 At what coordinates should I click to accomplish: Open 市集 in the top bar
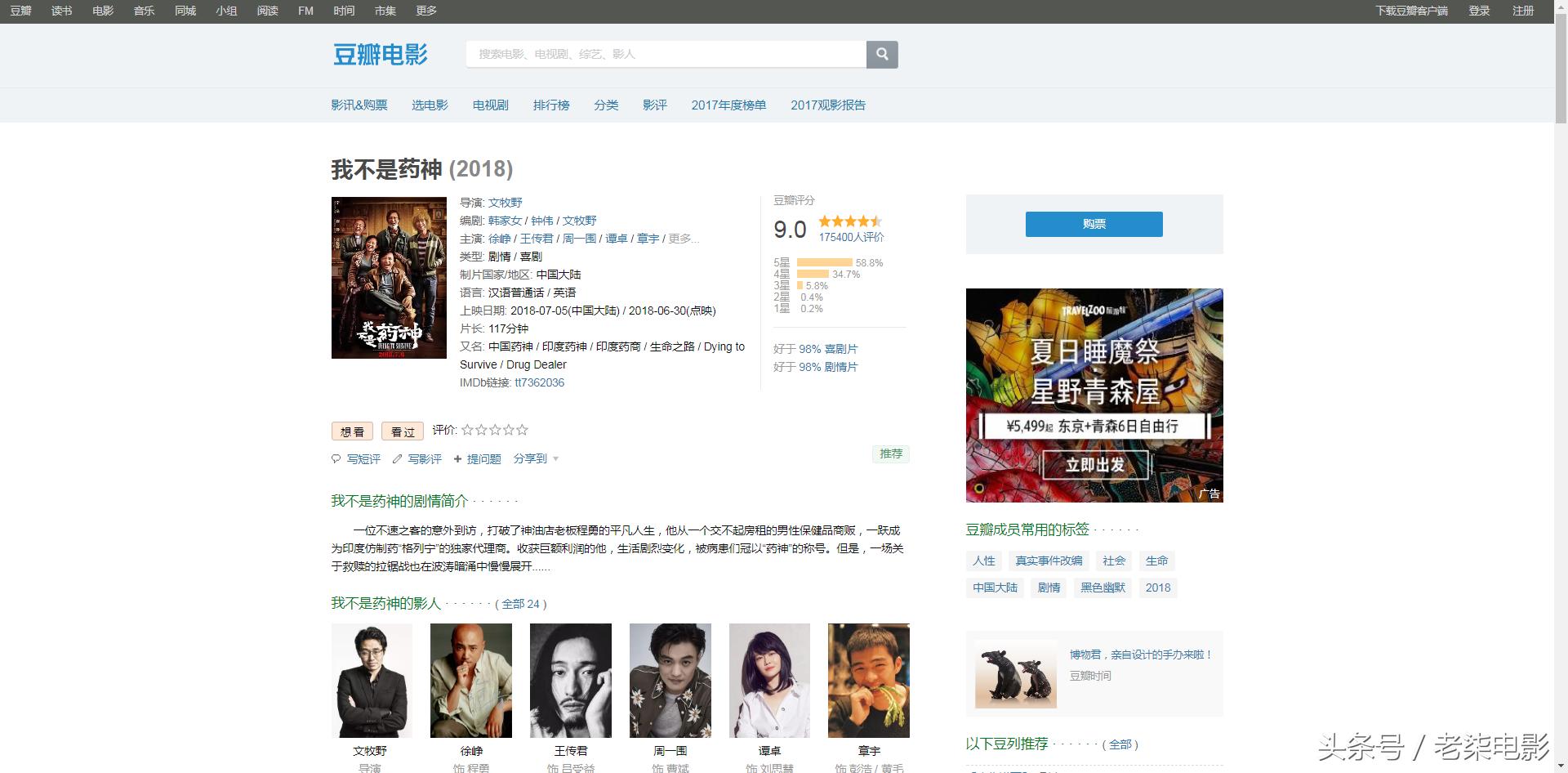coord(385,11)
